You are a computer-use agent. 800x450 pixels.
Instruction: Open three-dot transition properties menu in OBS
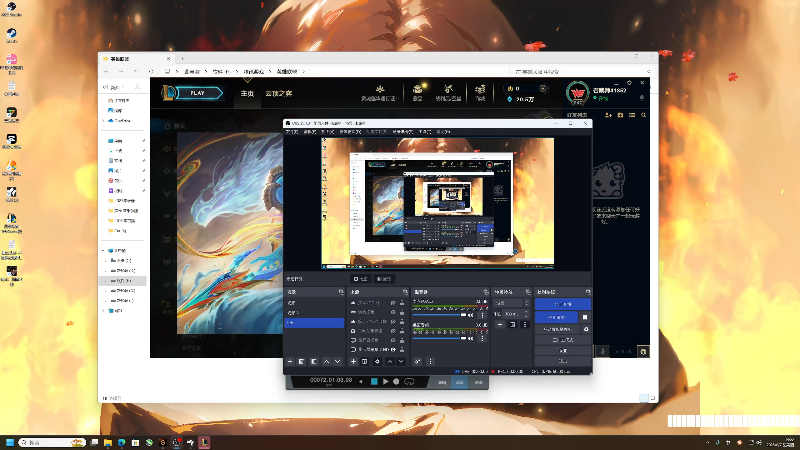point(524,324)
